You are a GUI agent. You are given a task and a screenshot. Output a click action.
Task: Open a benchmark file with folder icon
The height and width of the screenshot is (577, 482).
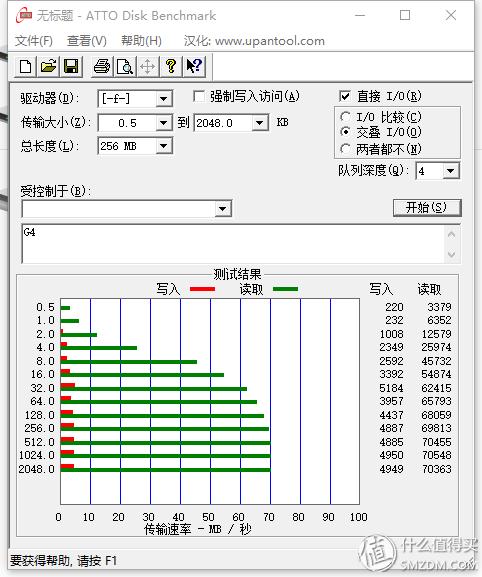[x=48, y=67]
